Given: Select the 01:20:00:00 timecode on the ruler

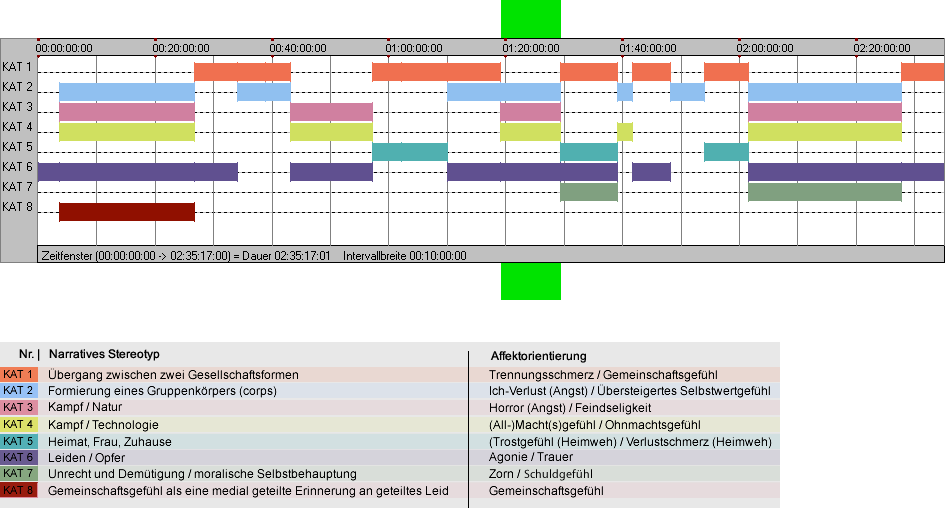Looking at the screenshot, I should [531, 48].
